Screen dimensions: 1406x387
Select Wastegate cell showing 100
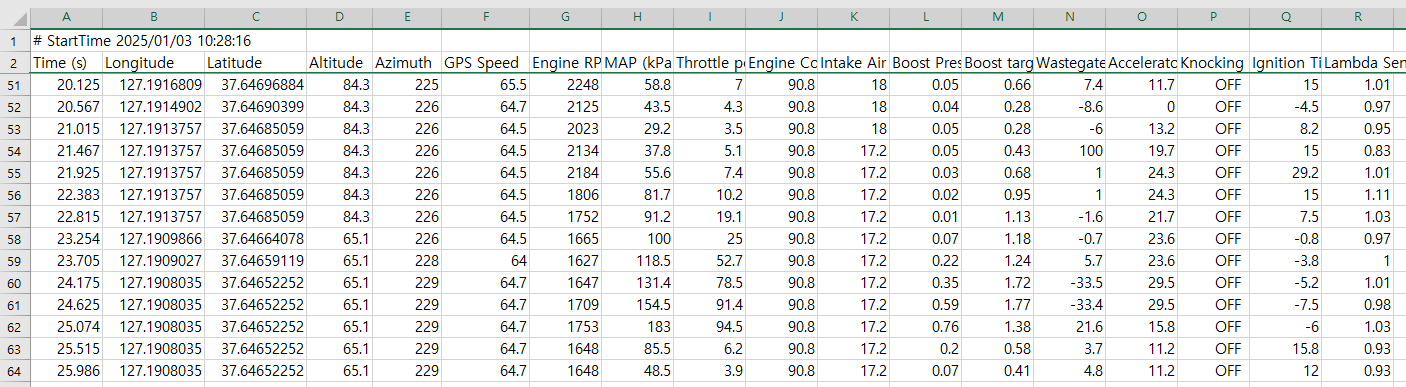(x=1071, y=151)
